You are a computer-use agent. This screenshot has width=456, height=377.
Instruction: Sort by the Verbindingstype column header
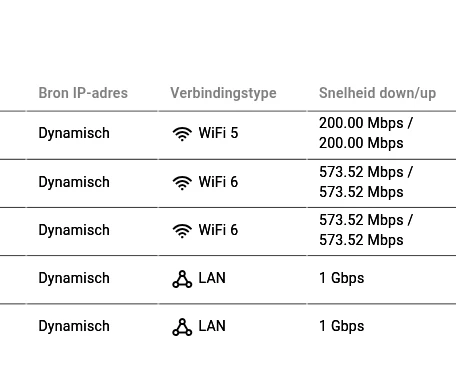point(223,93)
